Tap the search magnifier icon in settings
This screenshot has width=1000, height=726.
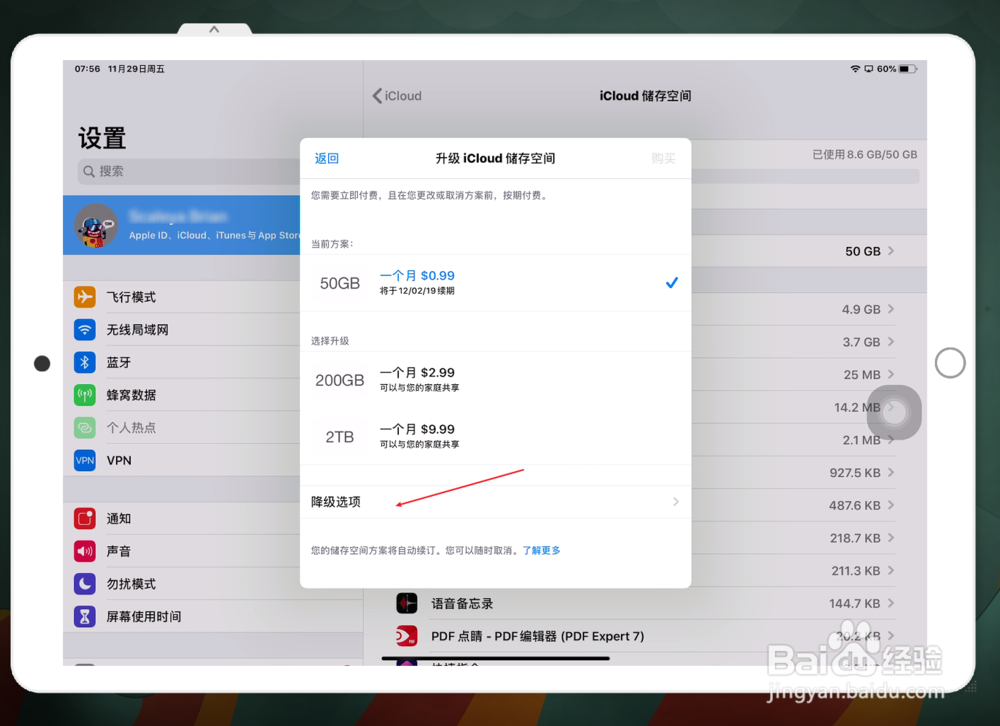coord(89,172)
